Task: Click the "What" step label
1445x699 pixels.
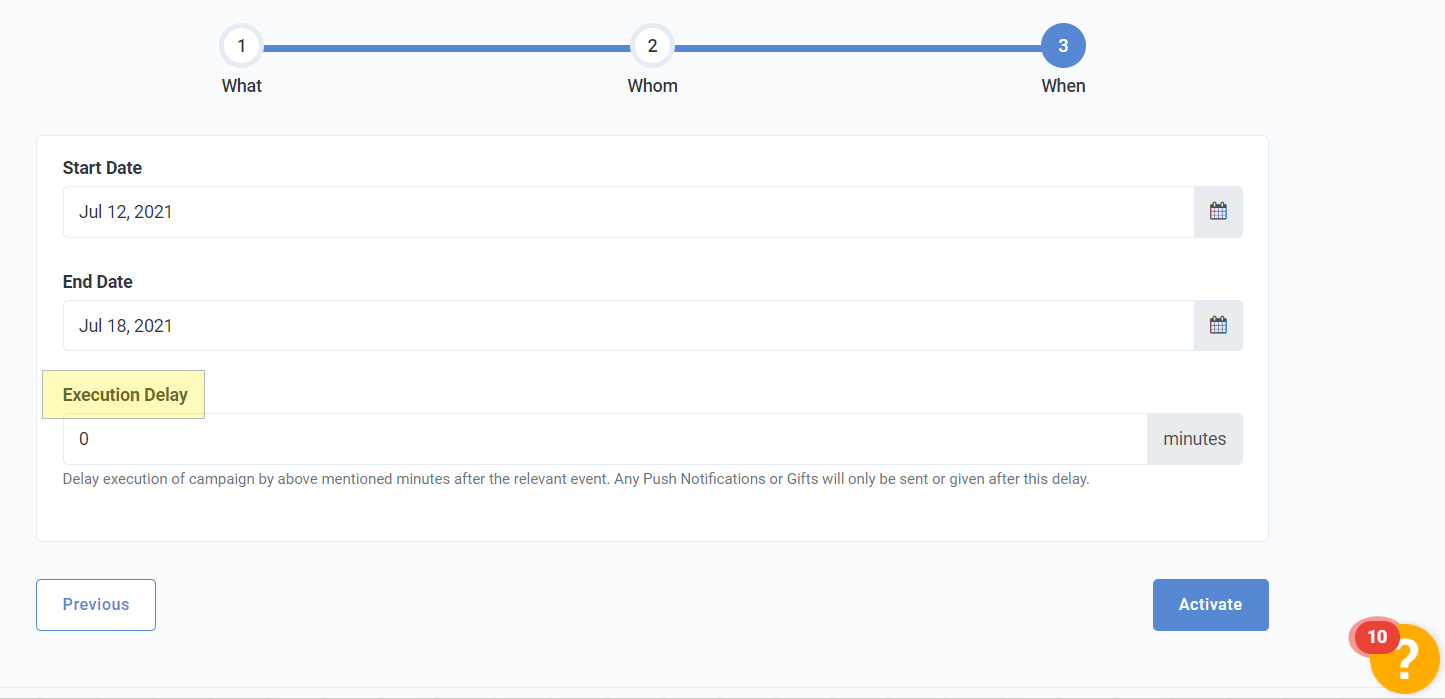Action: pos(242,86)
